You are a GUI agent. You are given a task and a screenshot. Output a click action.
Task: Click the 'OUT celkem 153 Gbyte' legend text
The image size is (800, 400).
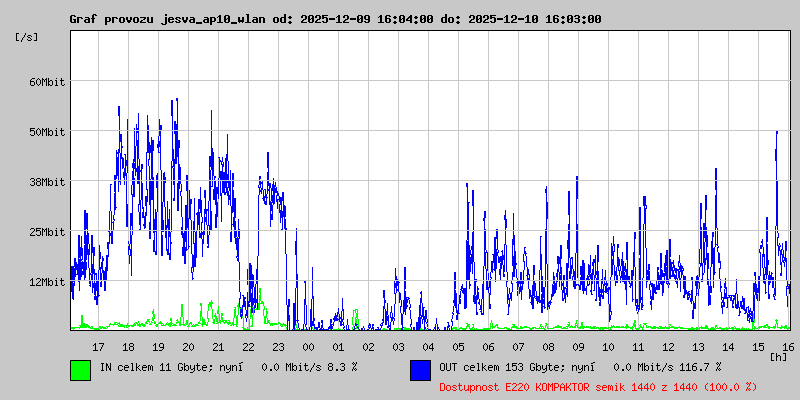coord(500,368)
